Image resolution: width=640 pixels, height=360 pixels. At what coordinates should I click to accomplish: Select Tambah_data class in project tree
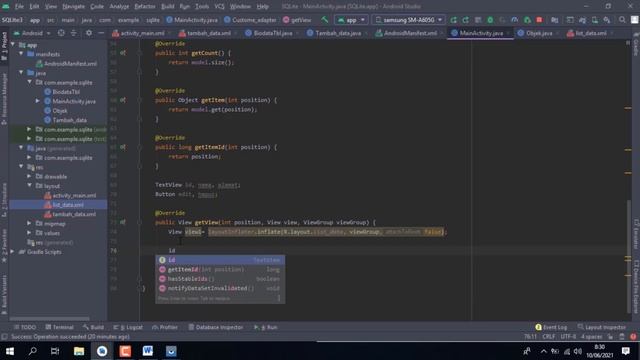tap(65, 120)
